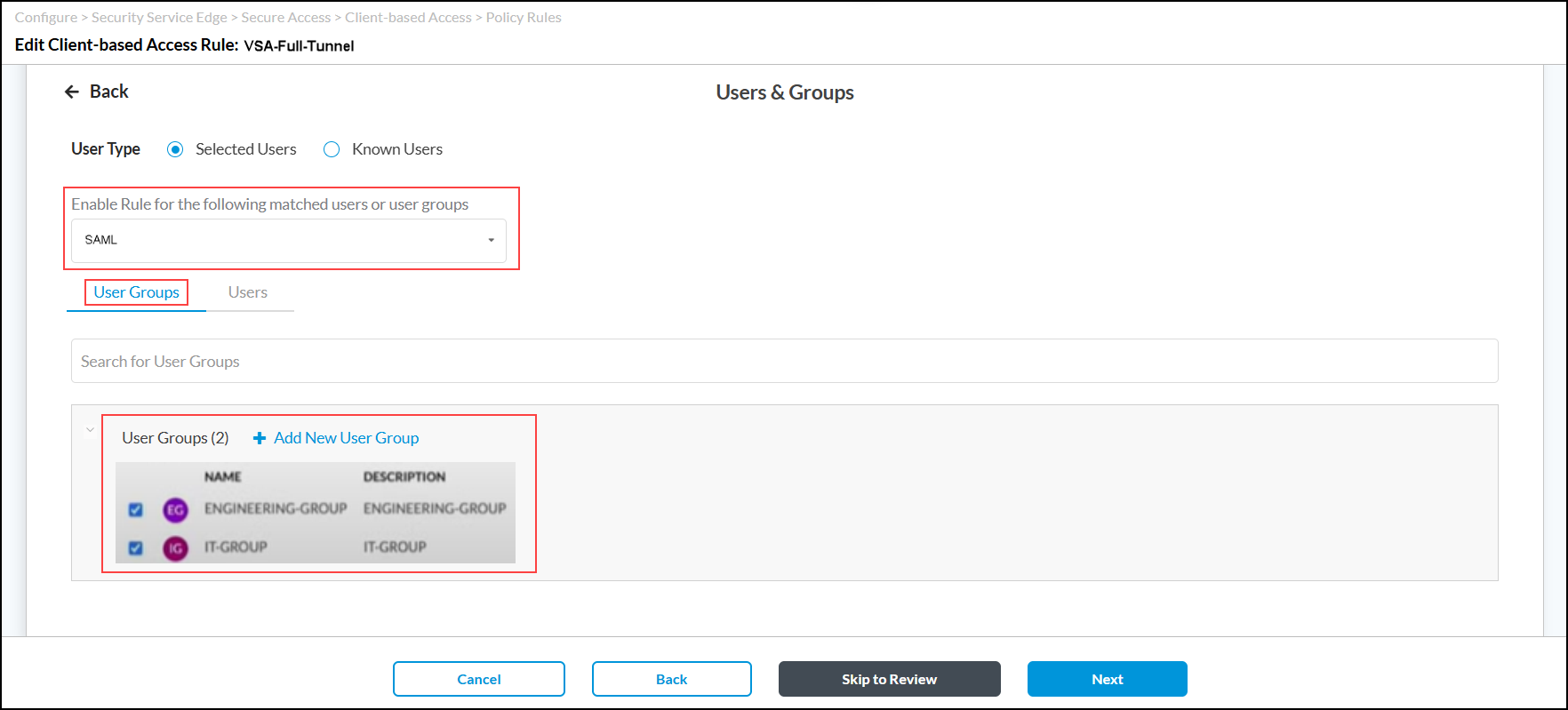Open Security Service Edge breadcrumb
The width and height of the screenshot is (1568, 710).
click(159, 18)
